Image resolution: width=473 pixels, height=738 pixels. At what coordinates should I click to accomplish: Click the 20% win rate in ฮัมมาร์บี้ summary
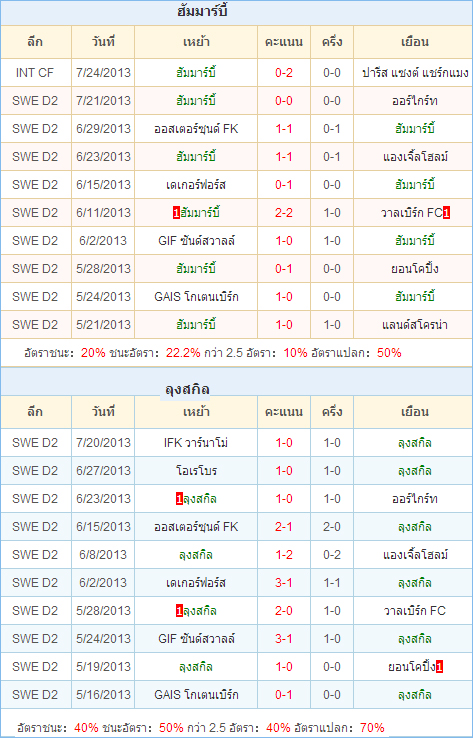point(93,353)
